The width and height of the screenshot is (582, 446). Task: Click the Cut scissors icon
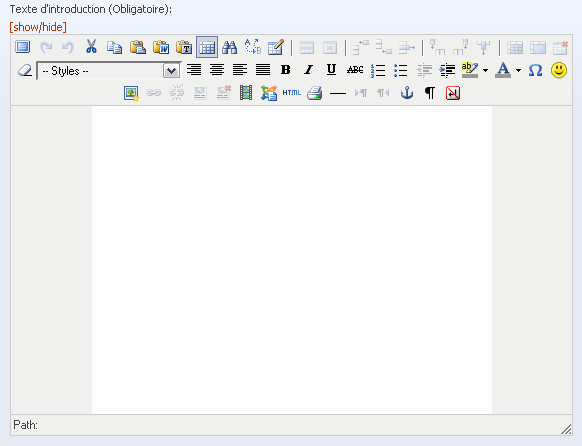click(91, 47)
